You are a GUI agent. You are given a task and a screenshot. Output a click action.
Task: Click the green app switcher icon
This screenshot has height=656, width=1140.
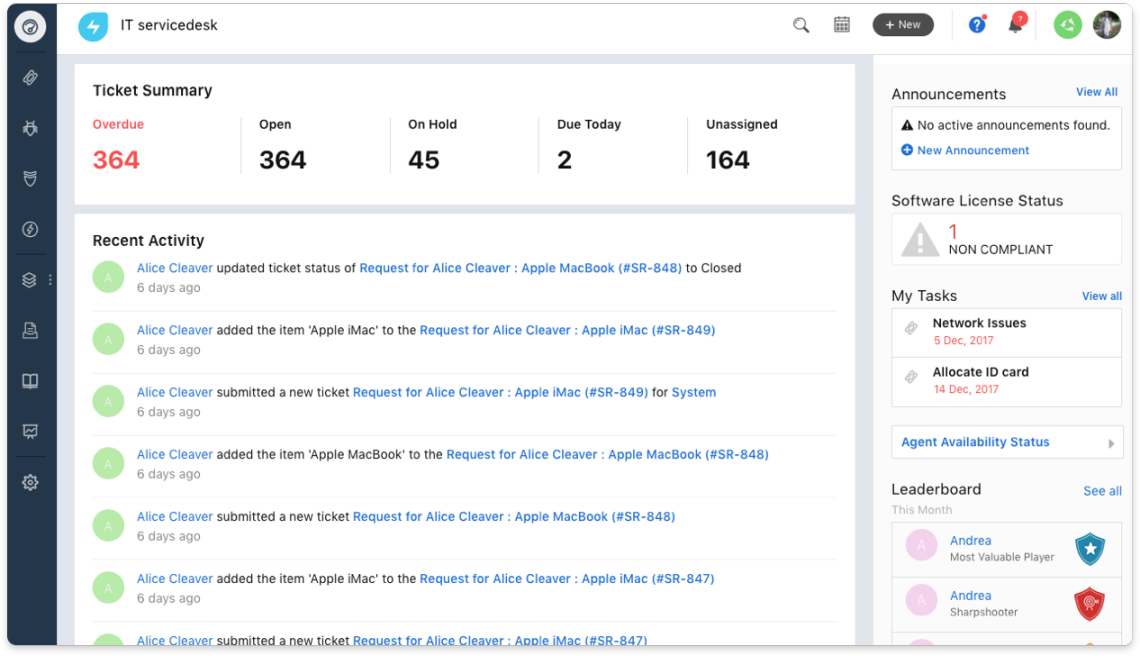click(1068, 25)
